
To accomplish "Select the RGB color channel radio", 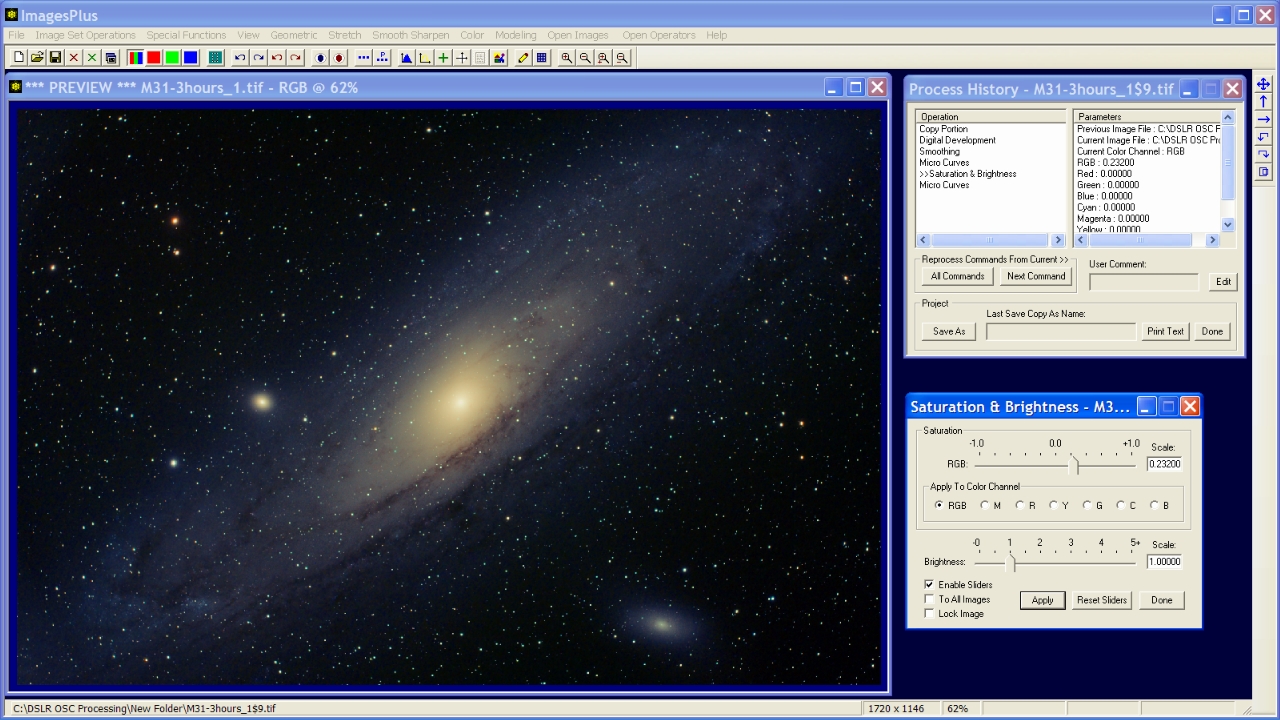I will pos(939,505).
